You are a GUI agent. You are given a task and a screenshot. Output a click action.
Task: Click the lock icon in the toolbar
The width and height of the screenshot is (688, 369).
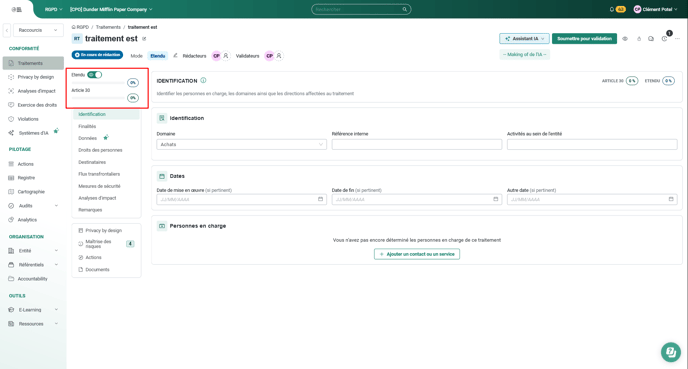(638, 39)
